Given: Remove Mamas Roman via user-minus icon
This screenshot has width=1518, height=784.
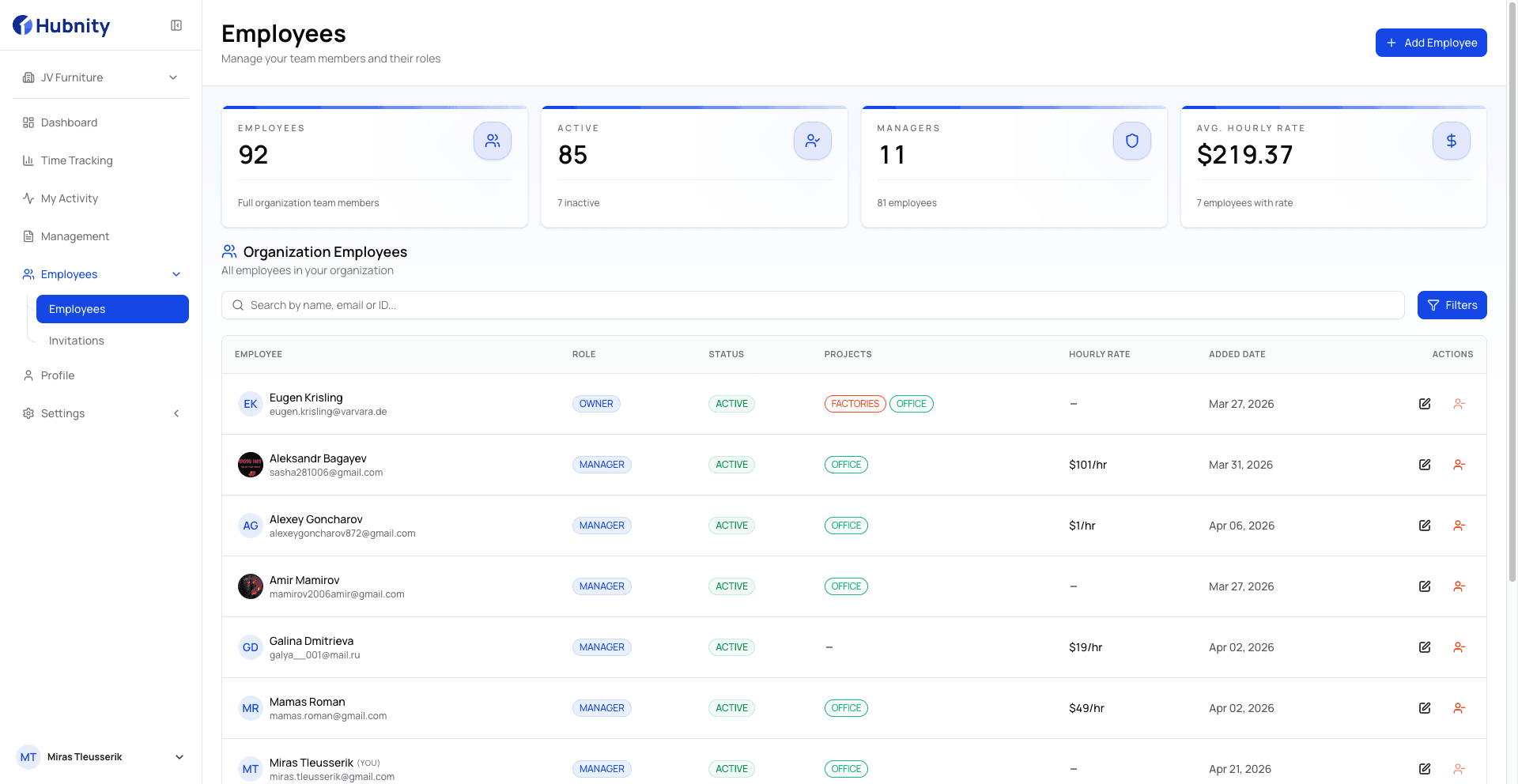Looking at the screenshot, I should coord(1459,708).
